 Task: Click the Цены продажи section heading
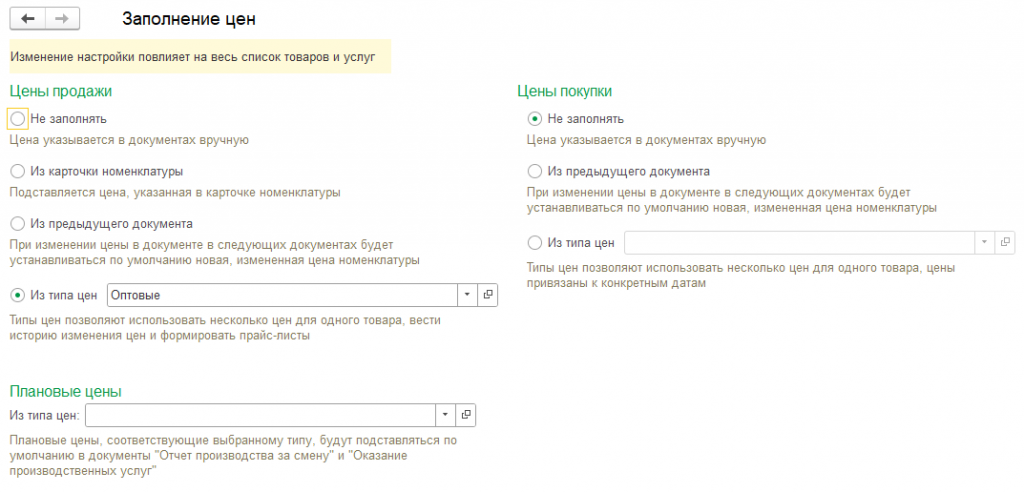[x=61, y=91]
